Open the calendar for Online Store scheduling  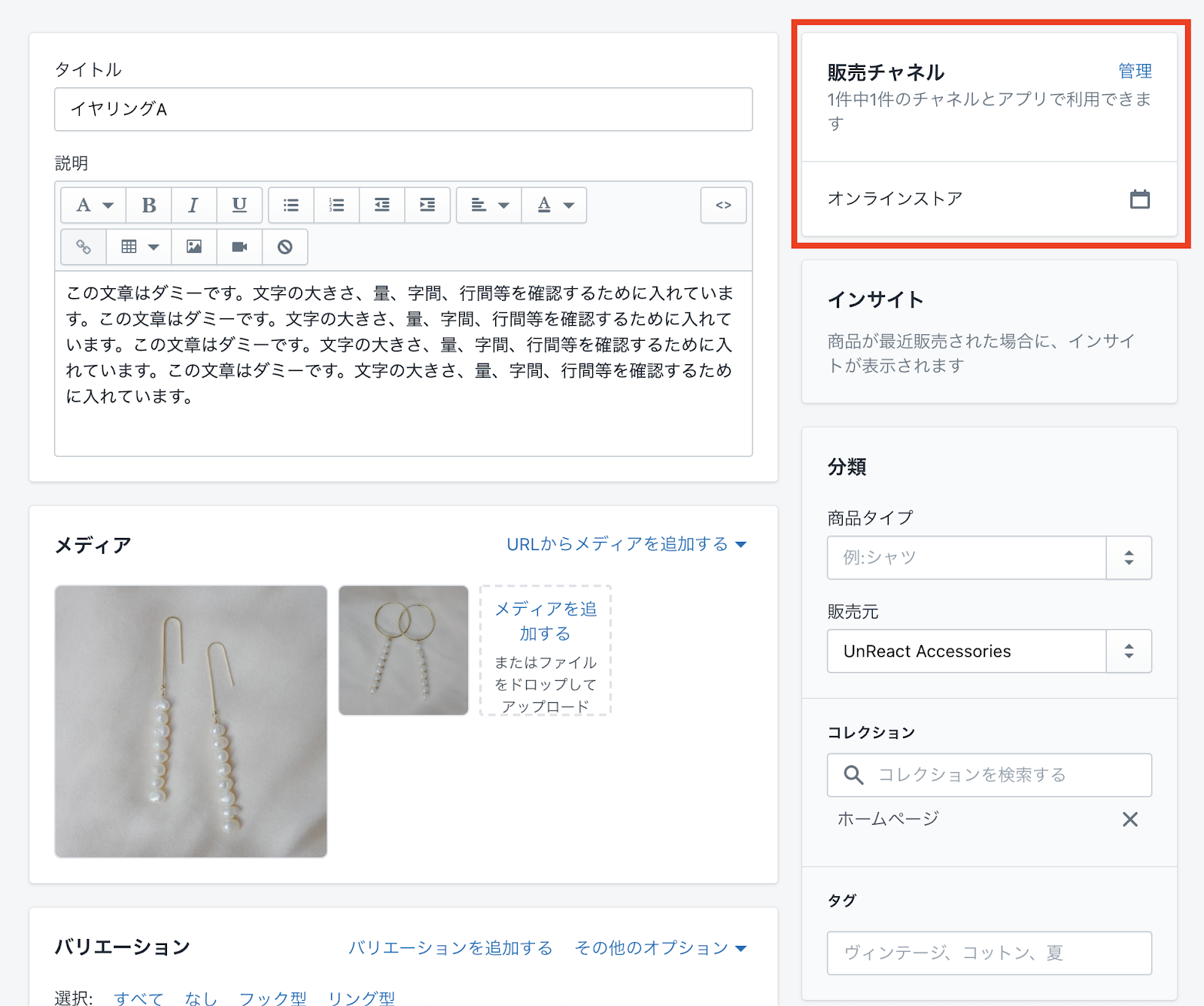1139,199
